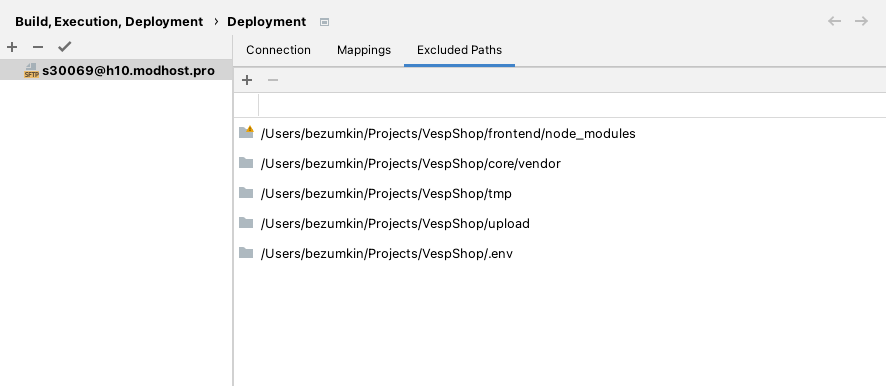Select the VespShop/.env excluded path
Viewport: 886px width, 386px height.
559,253
